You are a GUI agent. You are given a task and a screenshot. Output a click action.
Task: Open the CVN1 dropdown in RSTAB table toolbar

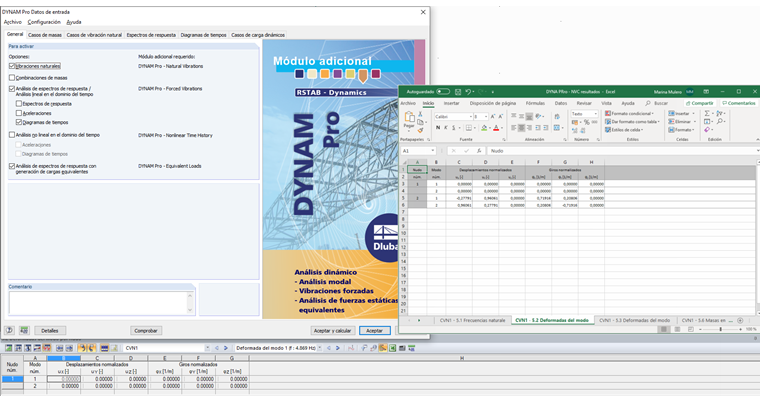[207, 348]
